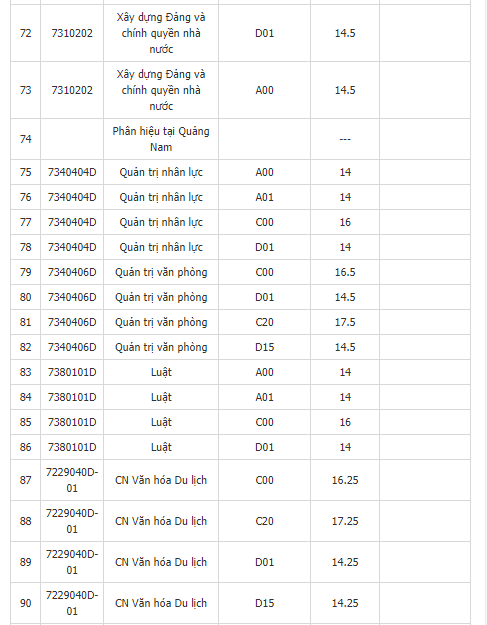Click major code 7310202 in row 72

(x=72, y=33)
